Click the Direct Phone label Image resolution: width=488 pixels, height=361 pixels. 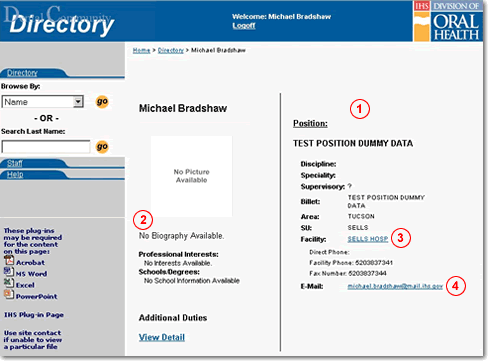pos(329,252)
